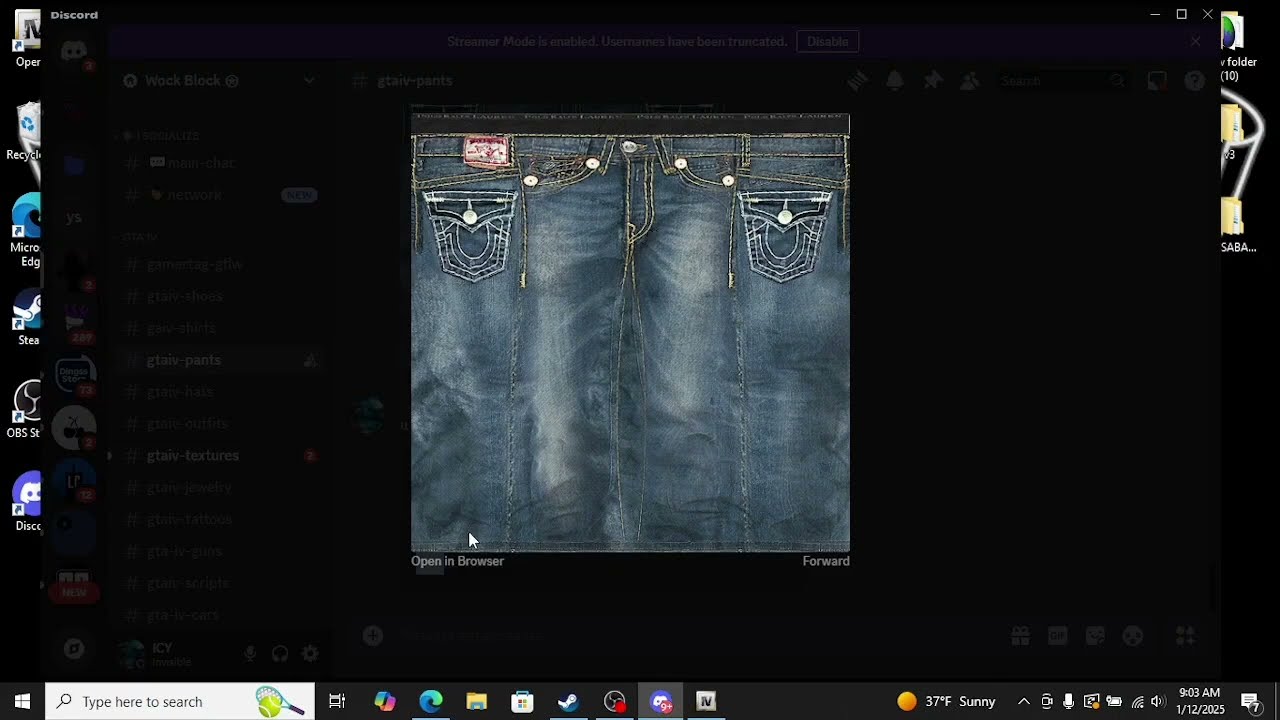Open volume control speaker icon

point(1158,701)
